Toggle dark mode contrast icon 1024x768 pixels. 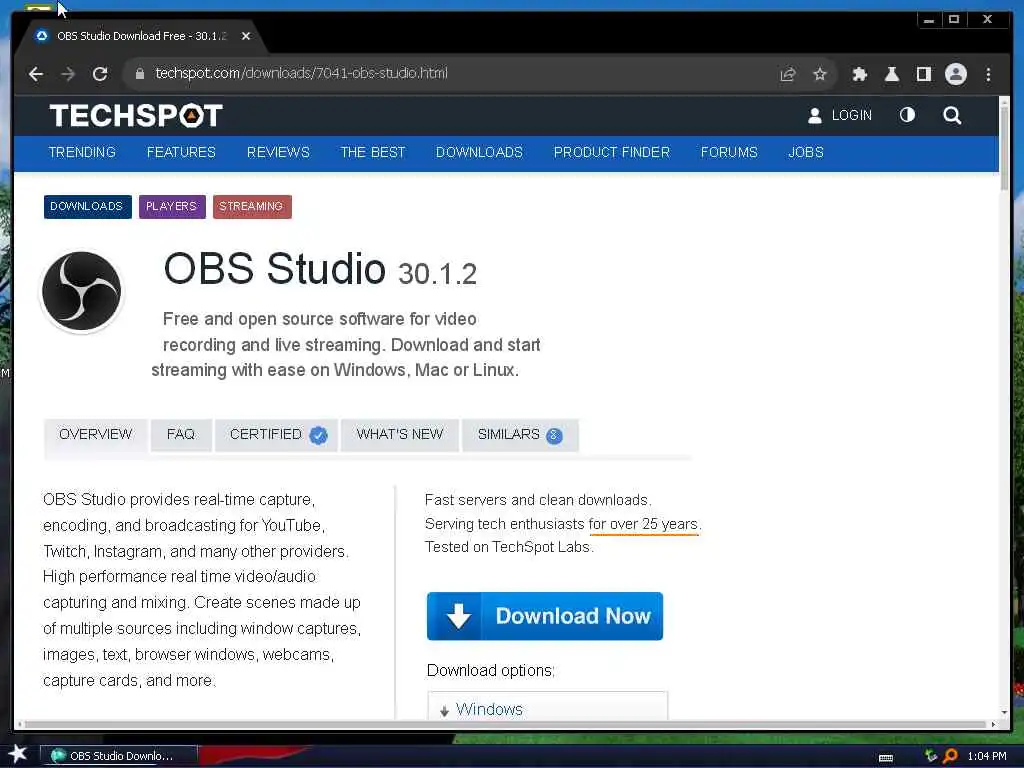click(907, 116)
